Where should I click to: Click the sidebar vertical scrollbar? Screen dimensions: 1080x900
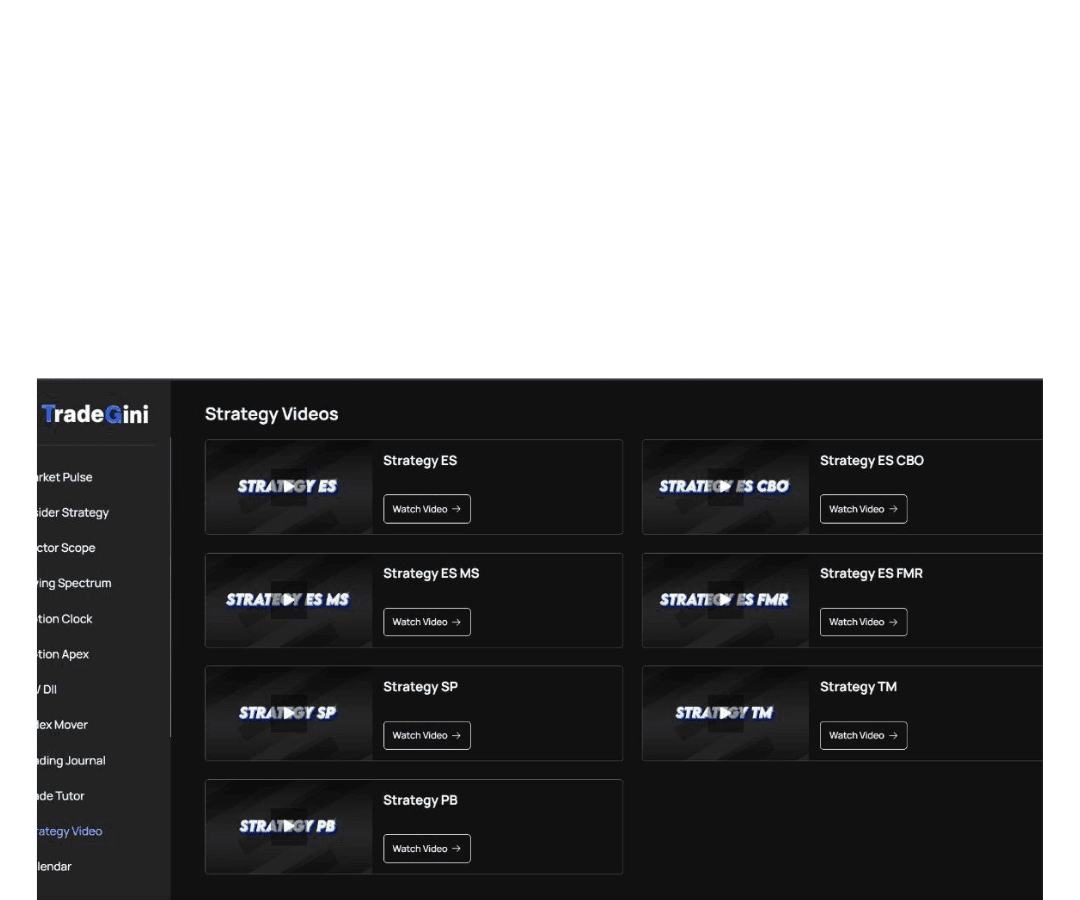tap(170, 590)
